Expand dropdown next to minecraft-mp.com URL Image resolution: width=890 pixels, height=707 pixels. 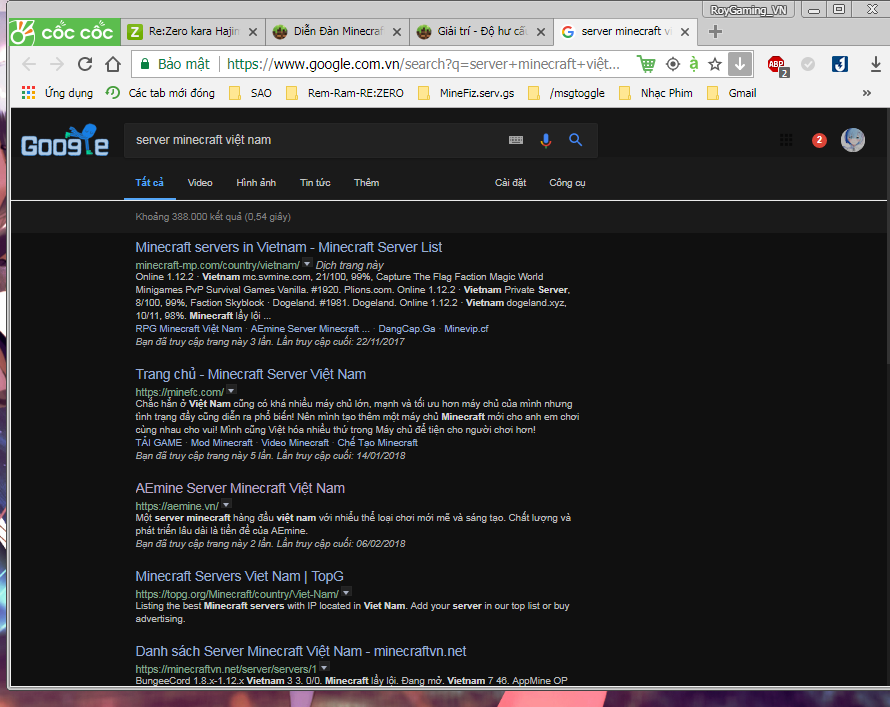307,264
